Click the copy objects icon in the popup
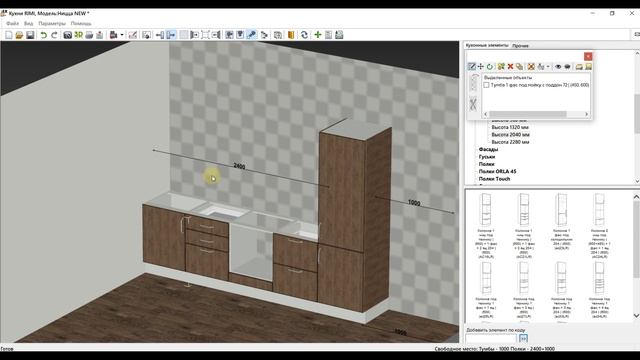The height and width of the screenshot is (360, 640). 519,67
